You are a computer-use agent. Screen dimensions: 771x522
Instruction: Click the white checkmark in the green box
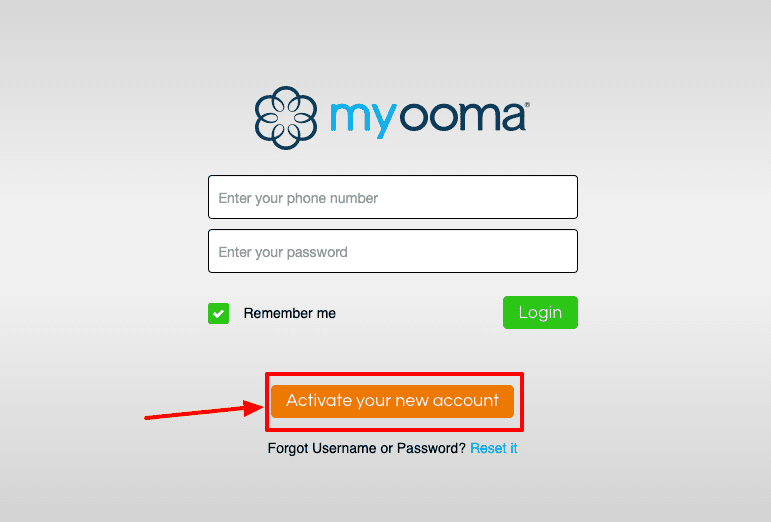coord(218,314)
